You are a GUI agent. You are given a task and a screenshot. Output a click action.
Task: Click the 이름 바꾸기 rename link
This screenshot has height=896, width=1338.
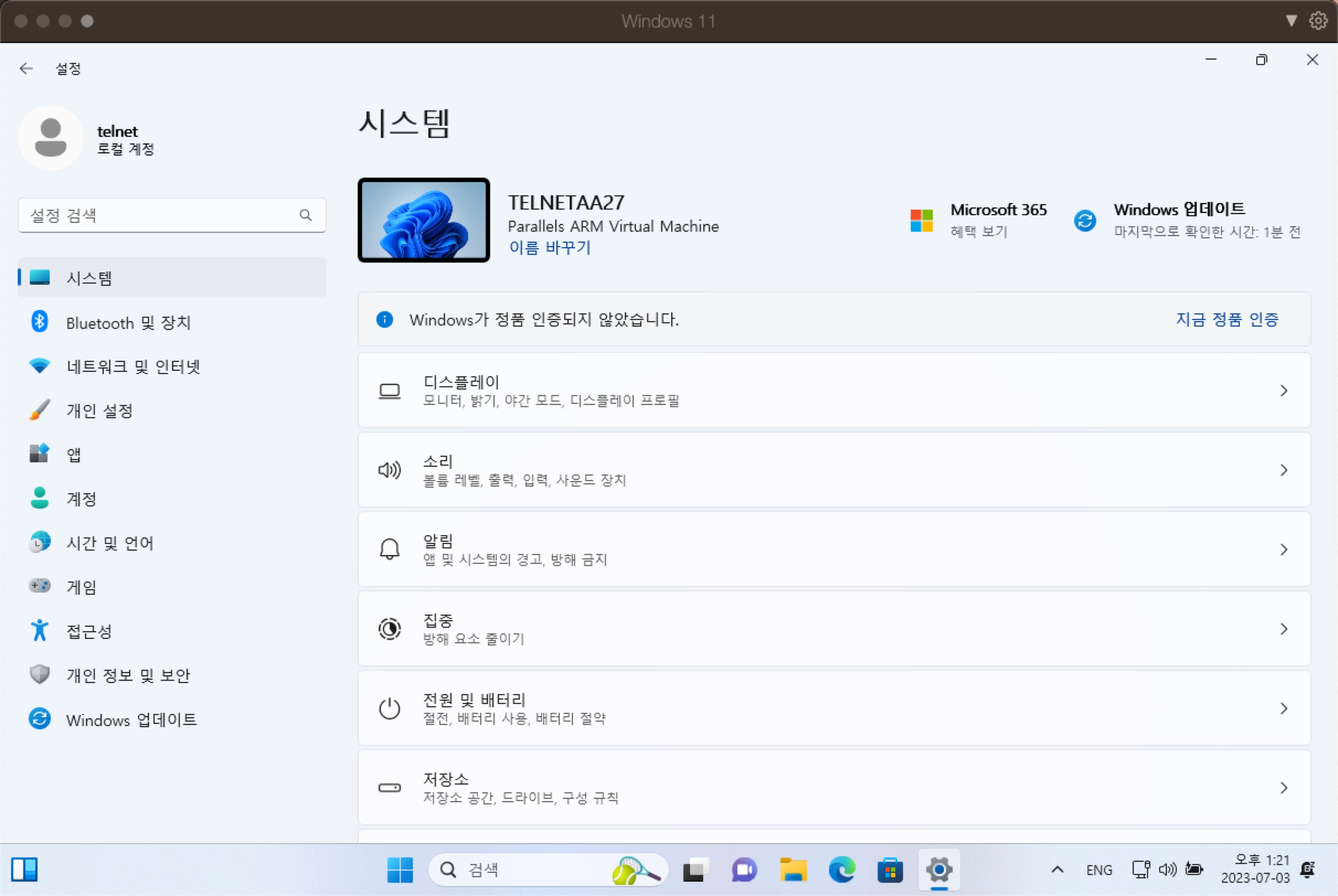coord(549,247)
